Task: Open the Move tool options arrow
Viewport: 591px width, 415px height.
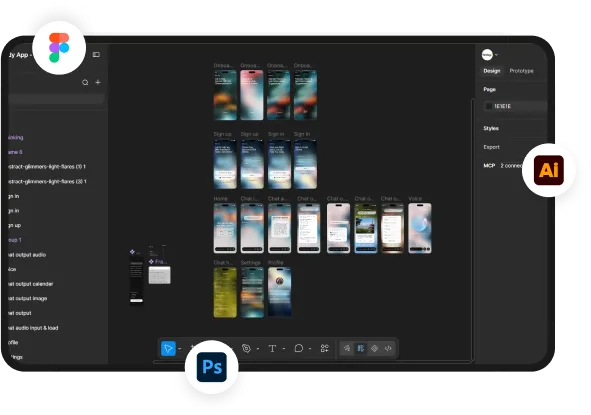Action: pos(180,349)
